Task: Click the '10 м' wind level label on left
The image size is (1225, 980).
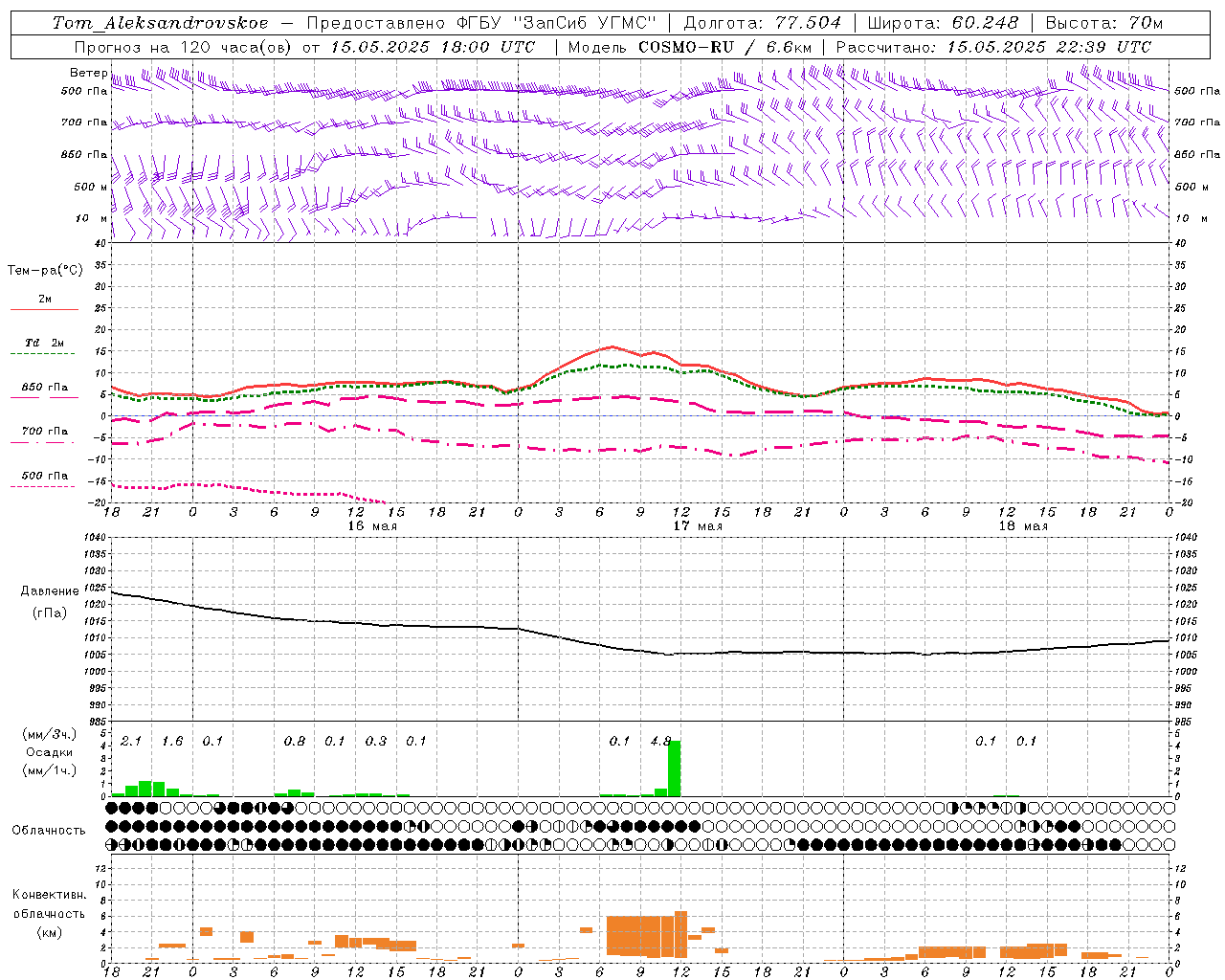Action: pyautogui.click(x=92, y=218)
